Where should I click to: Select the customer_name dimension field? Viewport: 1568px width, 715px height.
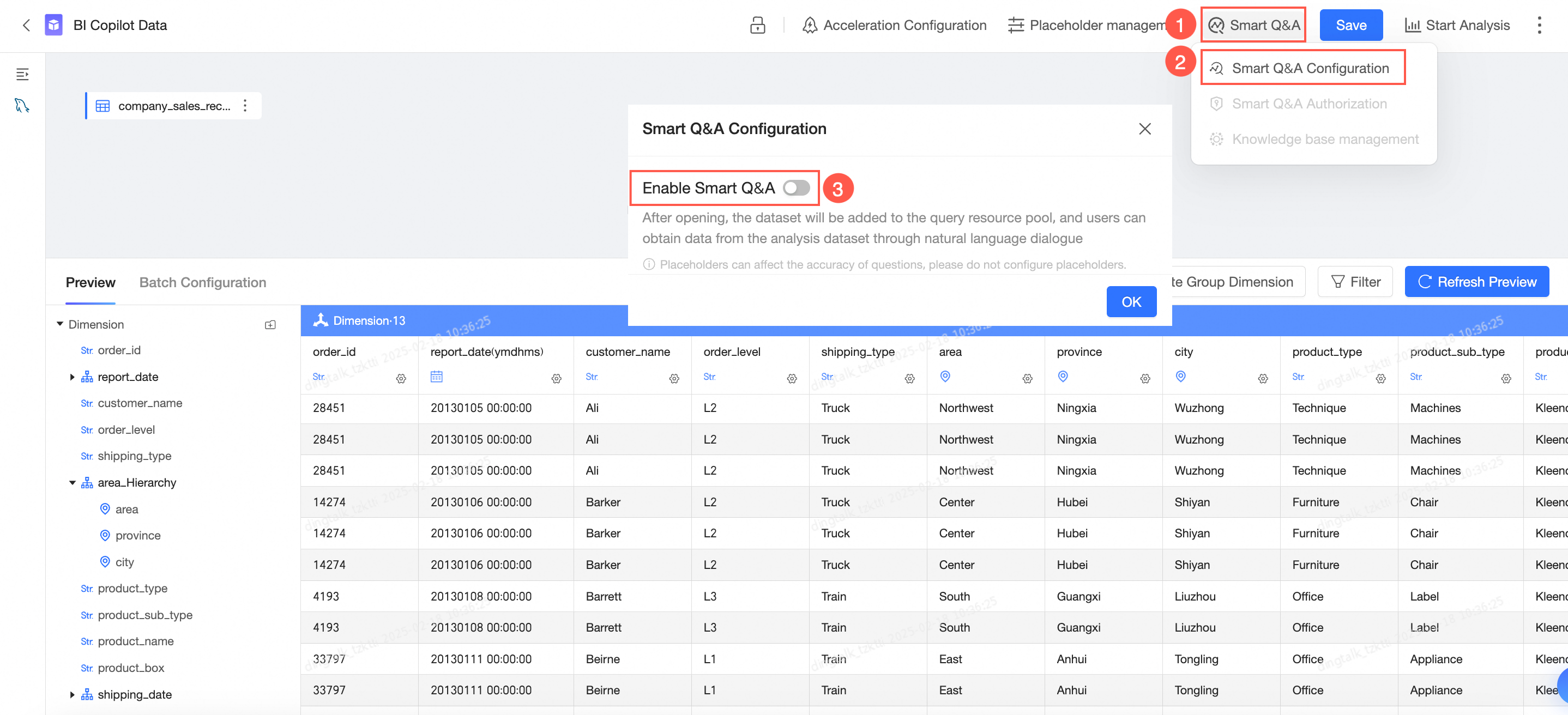click(141, 403)
